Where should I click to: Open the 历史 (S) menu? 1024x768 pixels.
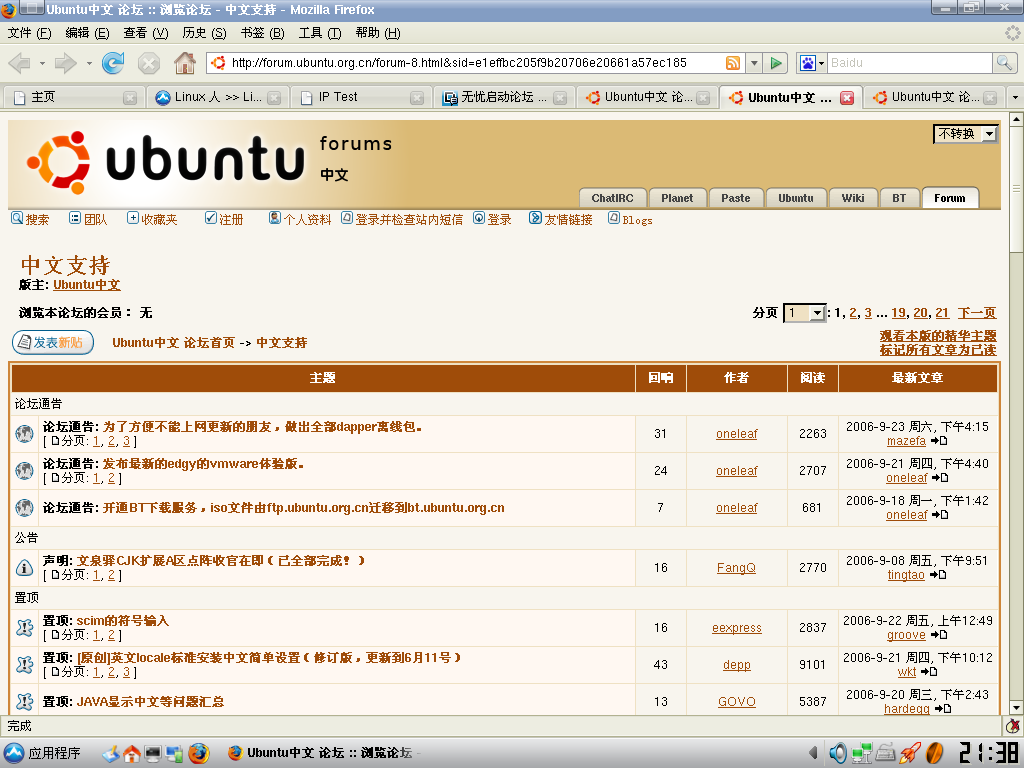[204, 33]
